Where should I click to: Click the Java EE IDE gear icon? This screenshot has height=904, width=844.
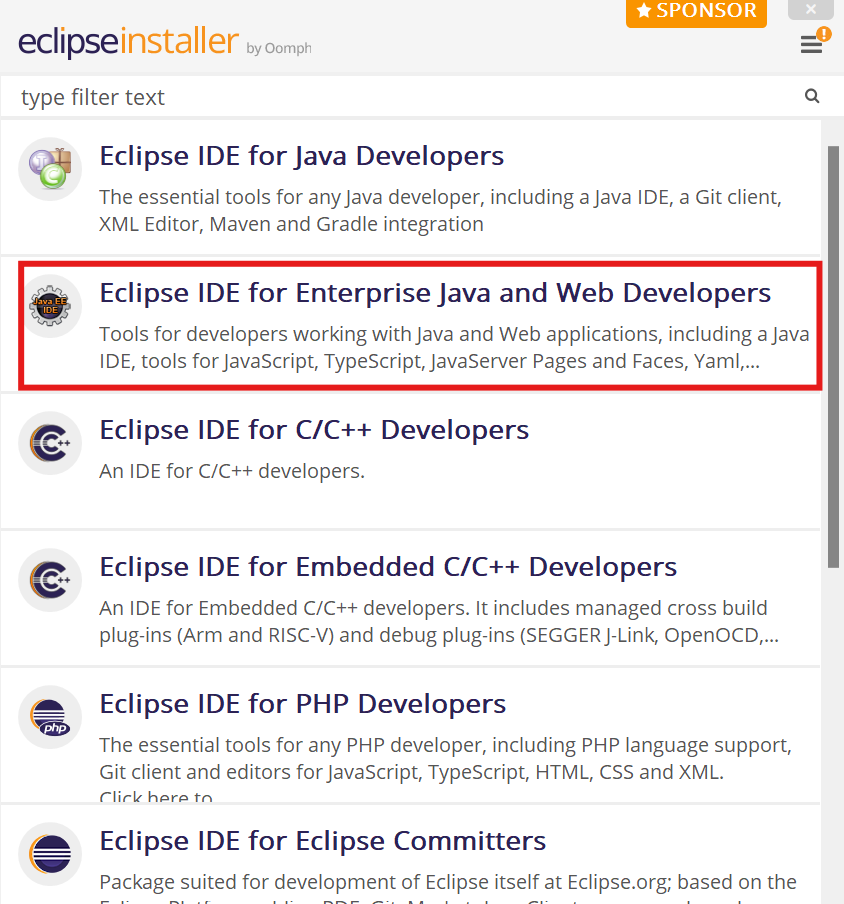coord(50,306)
